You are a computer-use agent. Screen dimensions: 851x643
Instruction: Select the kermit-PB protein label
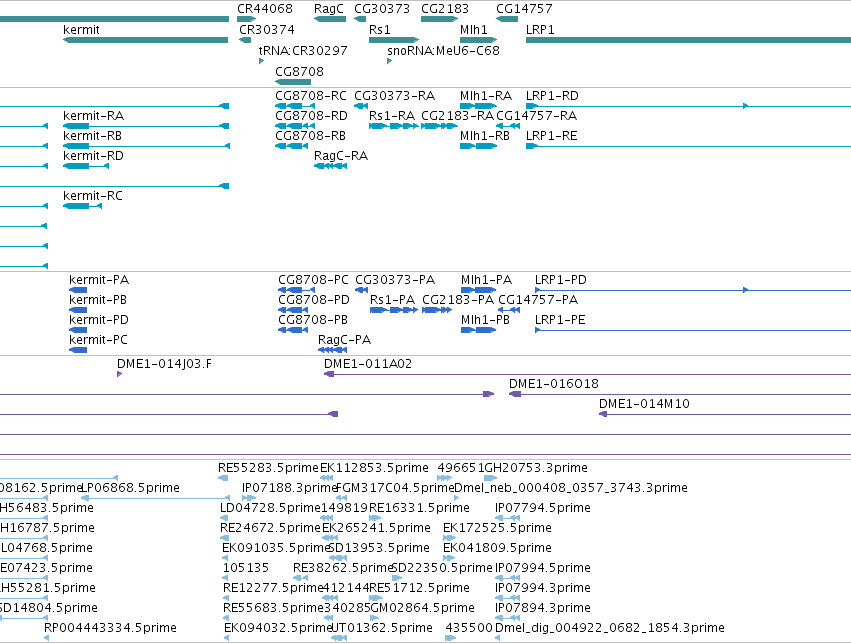98,300
